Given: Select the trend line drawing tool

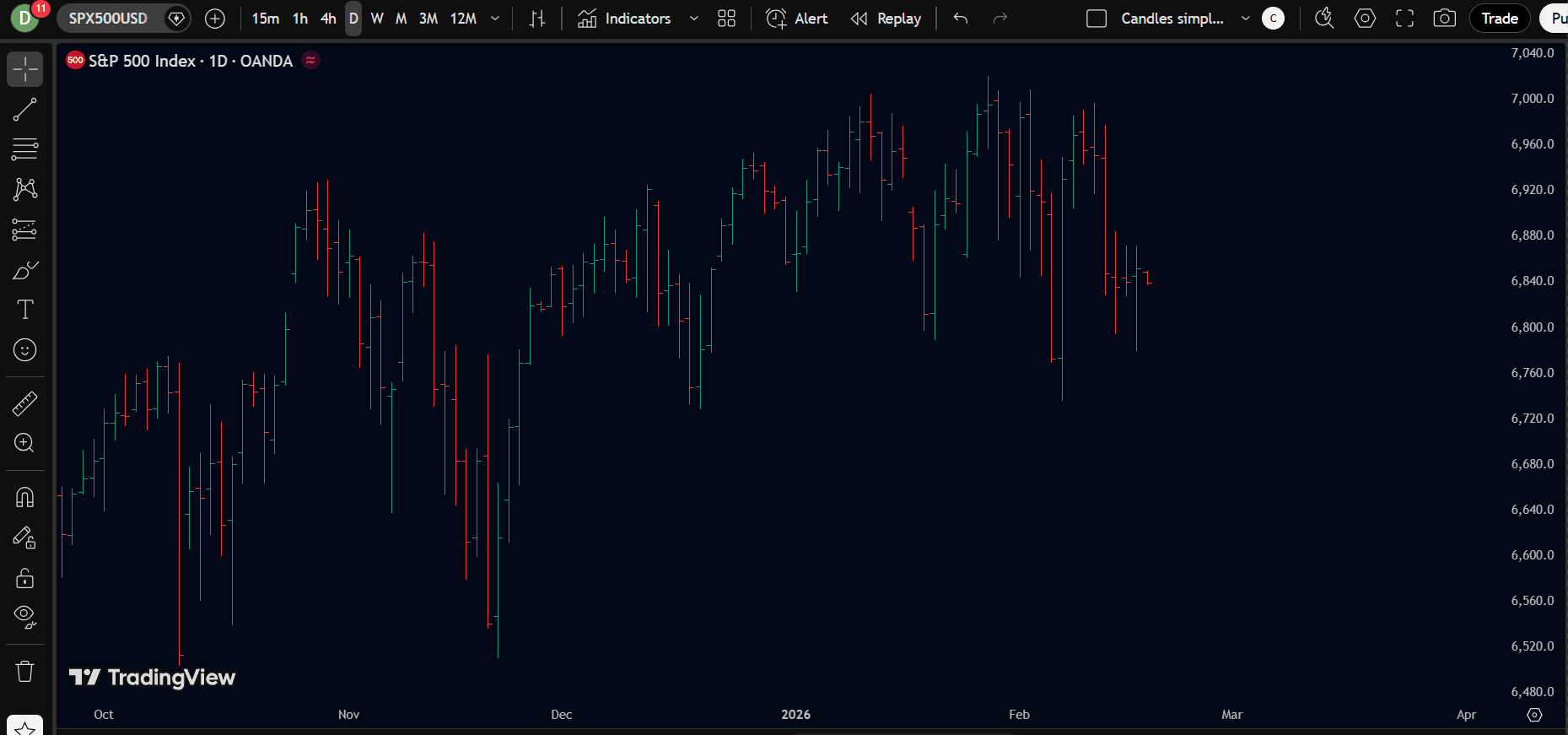Looking at the screenshot, I should pyautogui.click(x=25, y=109).
